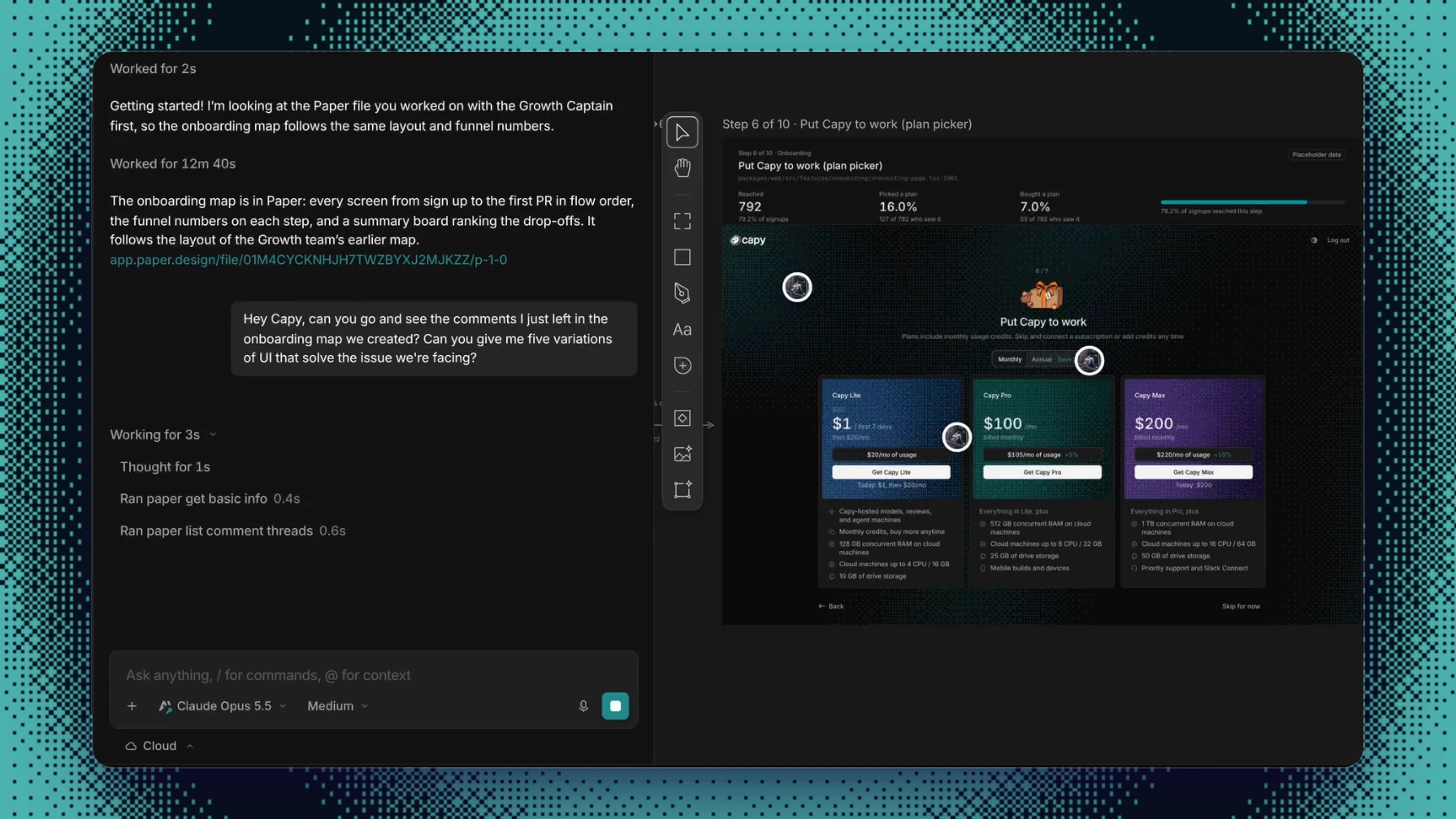Screen dimensions: 1456x819
Task: Click the 'Thought for 1s' row
Action: (165, 467)
